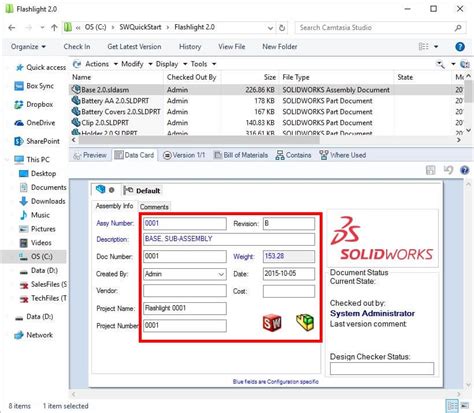Image resolution: width=474 pixels, height=413 pixels.
Task: Open the Bill of Materials tab
Action: coord(241,155)
